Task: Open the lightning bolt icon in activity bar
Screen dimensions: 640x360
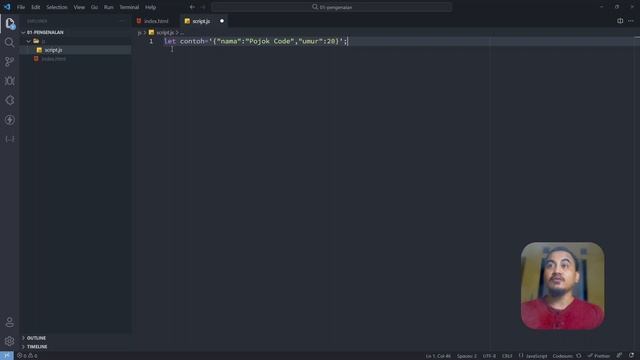Action: pyautogui.click(x=9, y=120)
